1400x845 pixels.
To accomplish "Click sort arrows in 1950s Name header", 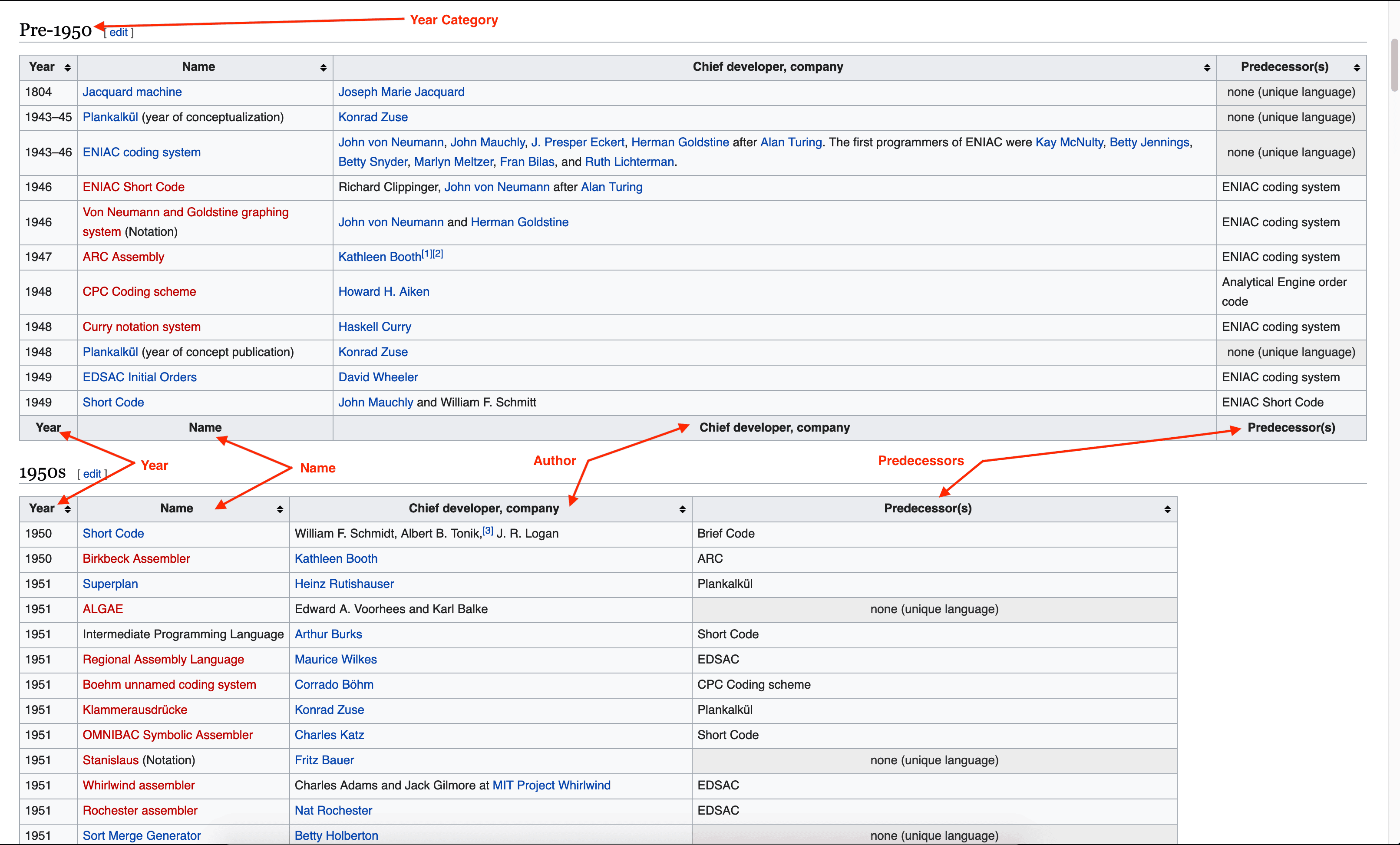I will [280, 509].
